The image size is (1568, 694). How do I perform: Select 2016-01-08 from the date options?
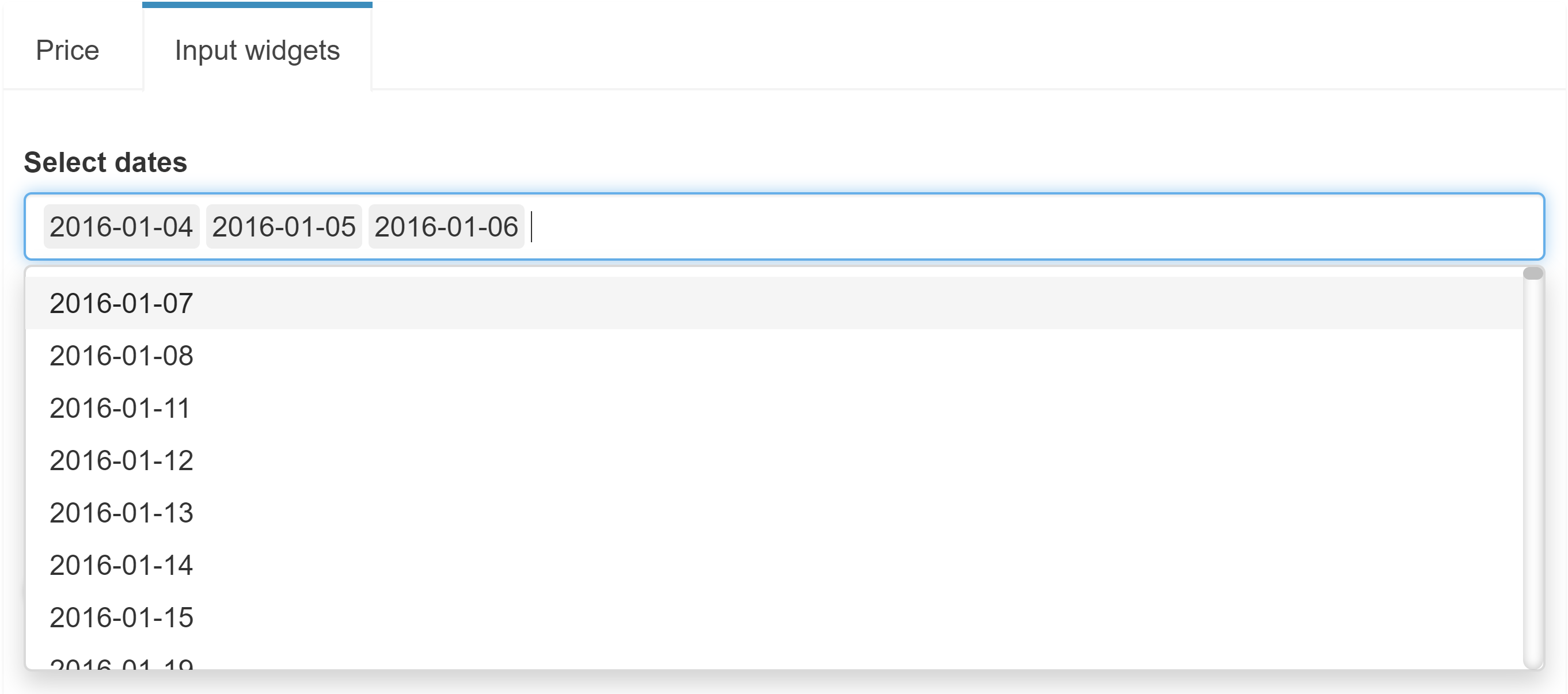tap(121, 355)
